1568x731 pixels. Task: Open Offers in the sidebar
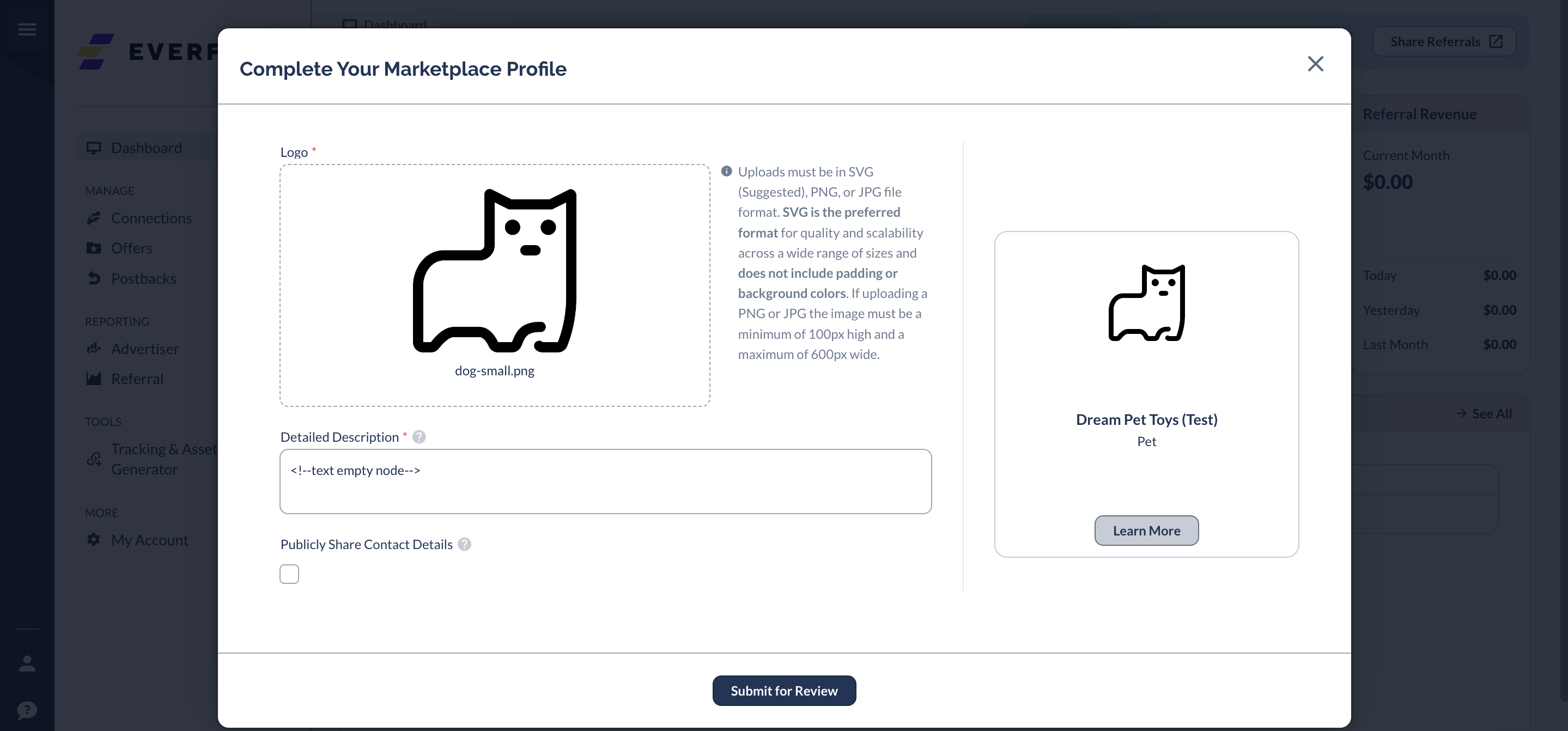132,248
